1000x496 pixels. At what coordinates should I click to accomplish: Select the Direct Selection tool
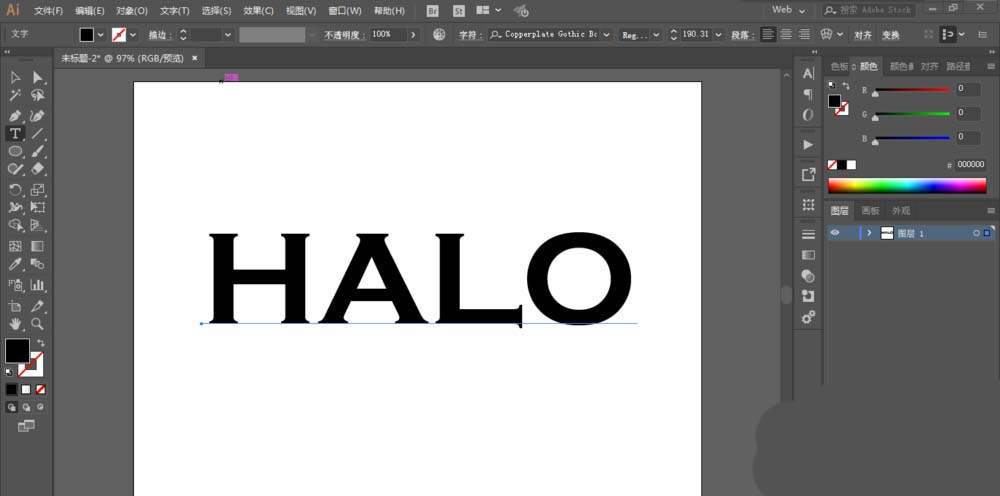[x=38, y=78]
